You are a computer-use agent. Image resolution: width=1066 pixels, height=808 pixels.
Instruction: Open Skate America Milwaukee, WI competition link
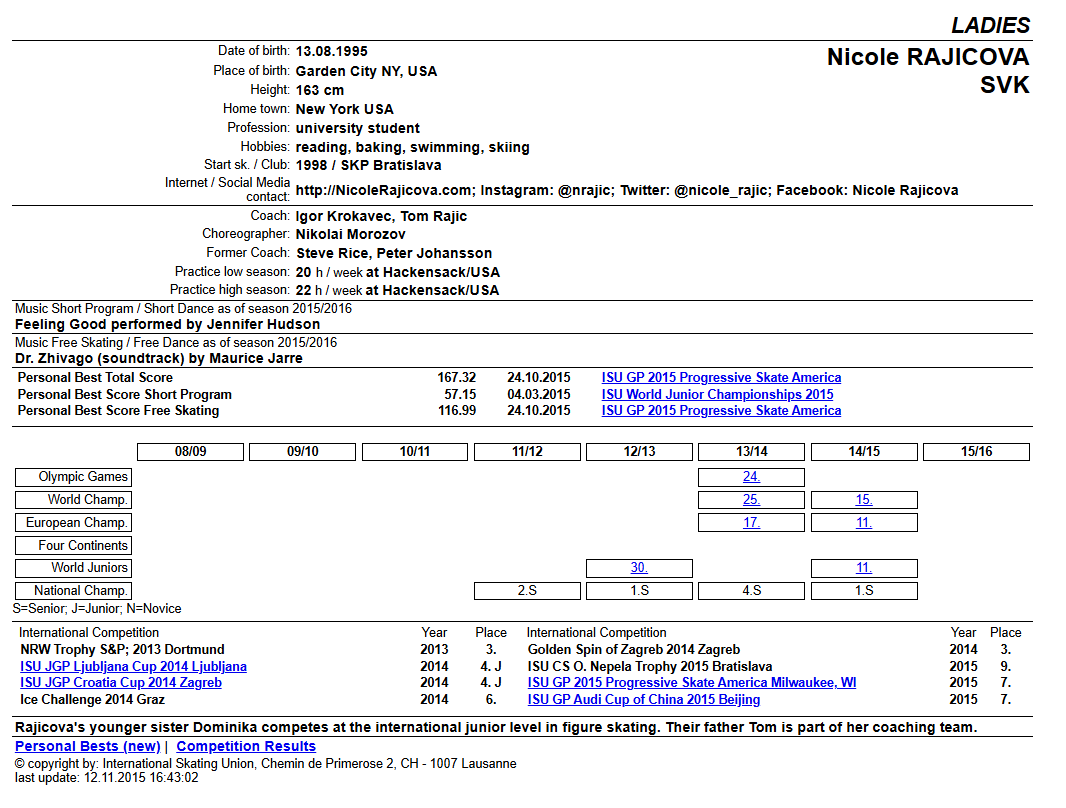pyautogui.click(x=691, y=682)
